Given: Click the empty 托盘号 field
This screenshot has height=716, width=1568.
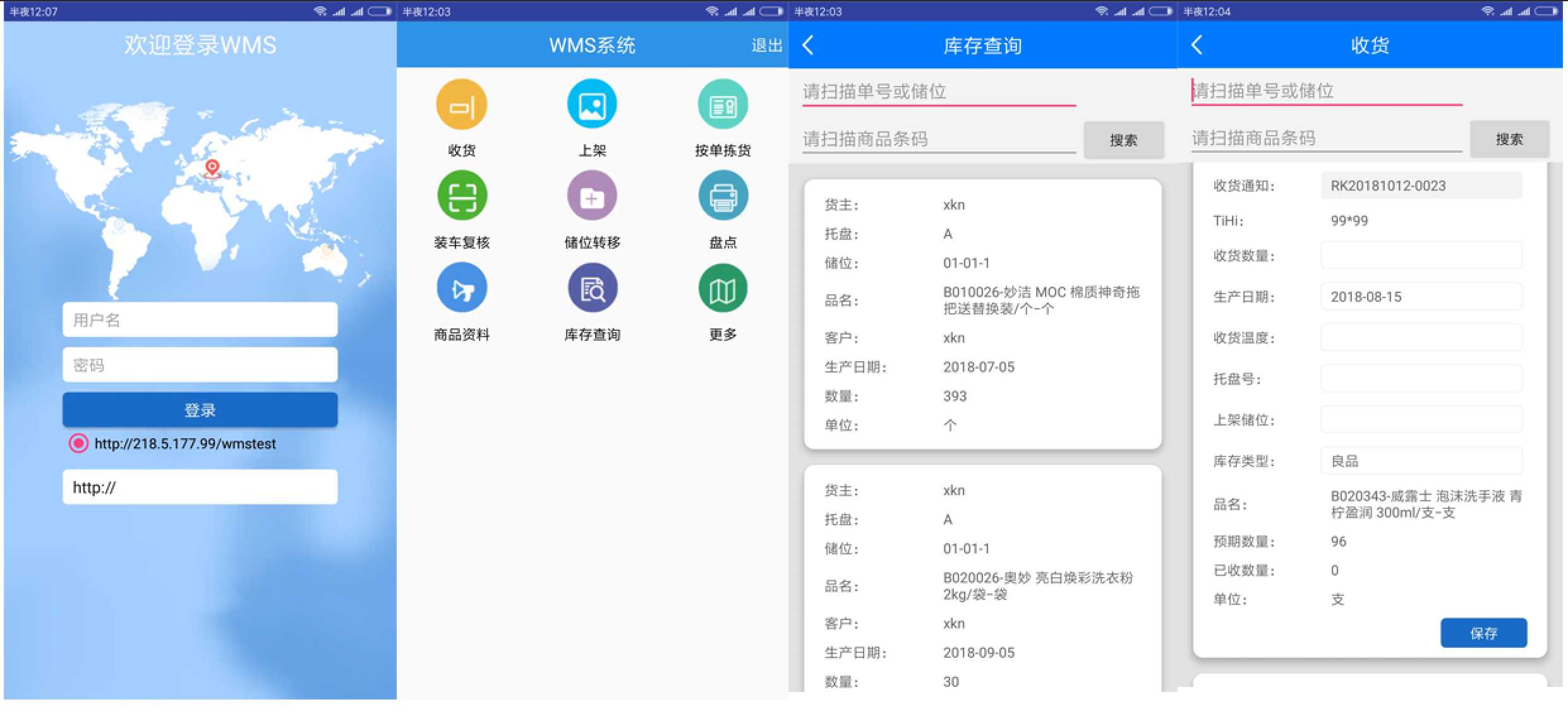Looking at the screenshot, I should (x=1421, y=379).
